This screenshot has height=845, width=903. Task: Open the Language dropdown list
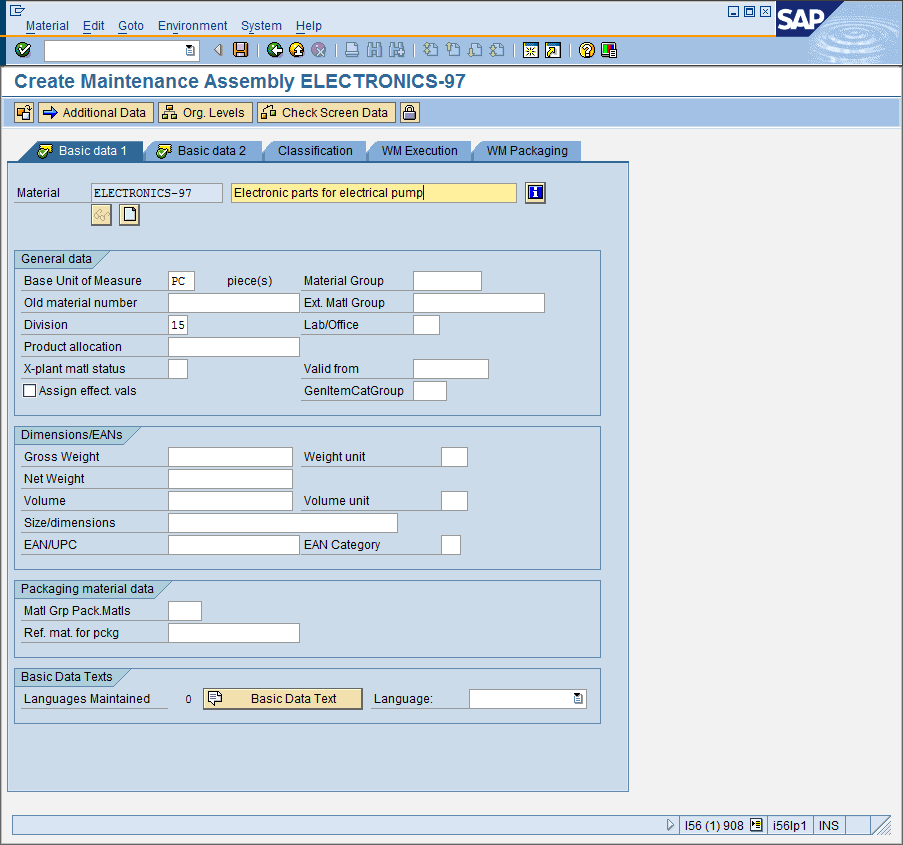click(578, 699)
